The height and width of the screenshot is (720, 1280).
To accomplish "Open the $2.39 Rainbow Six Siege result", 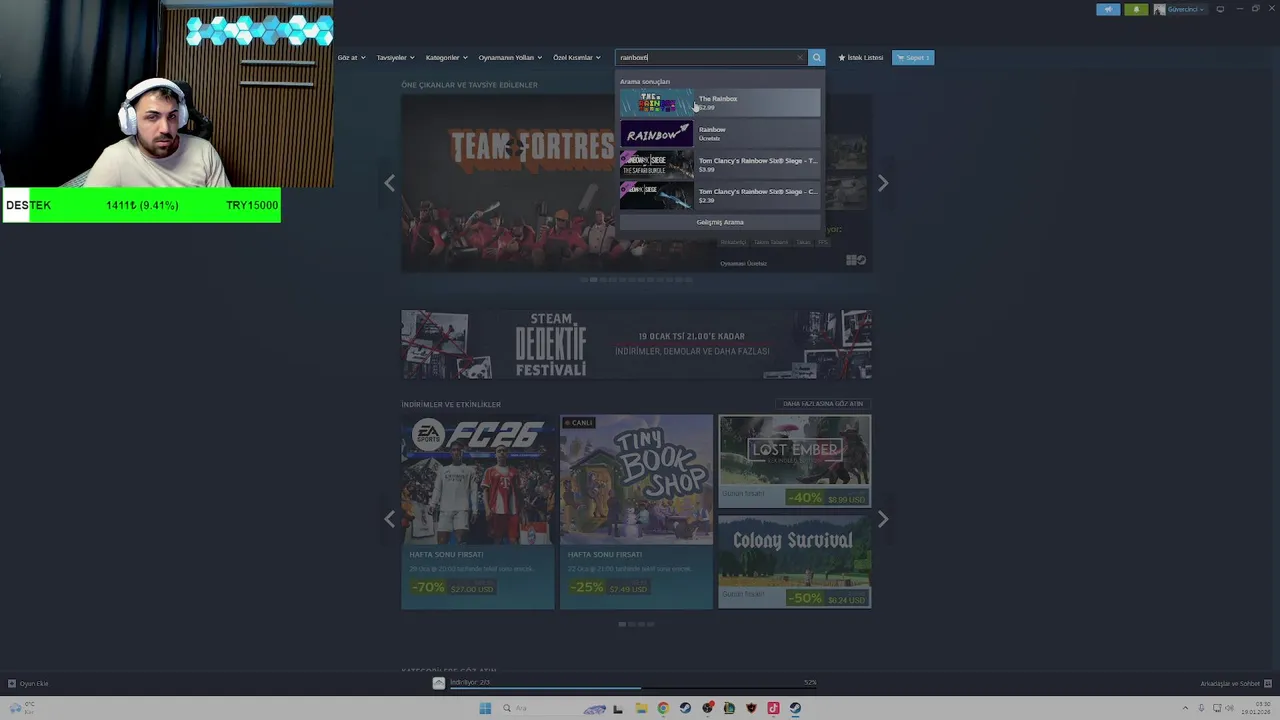I will pos(720,195).
